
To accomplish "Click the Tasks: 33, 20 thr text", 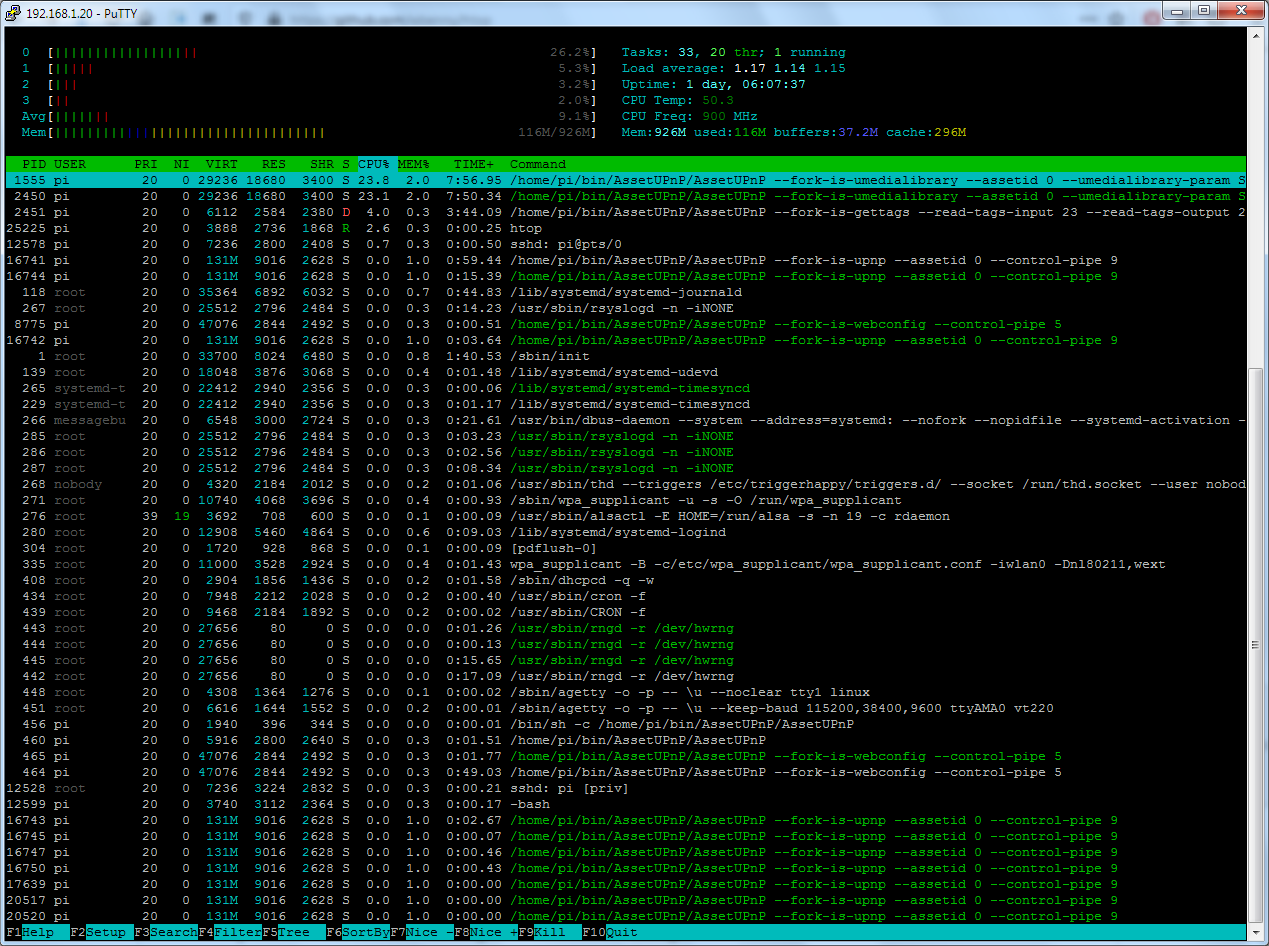I will (x=690, y=52).
